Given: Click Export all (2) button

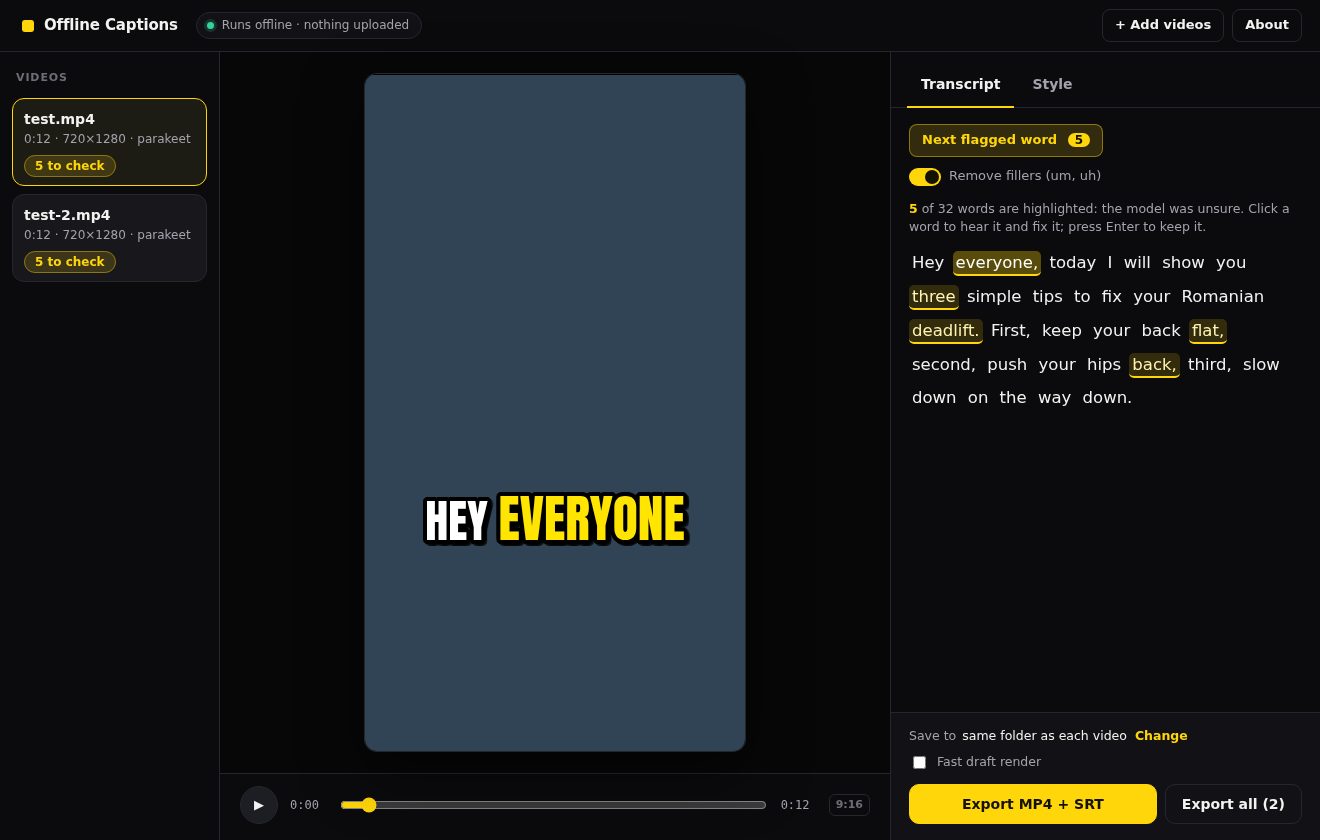Looking at the screenshot, I should coord(1233,804).
